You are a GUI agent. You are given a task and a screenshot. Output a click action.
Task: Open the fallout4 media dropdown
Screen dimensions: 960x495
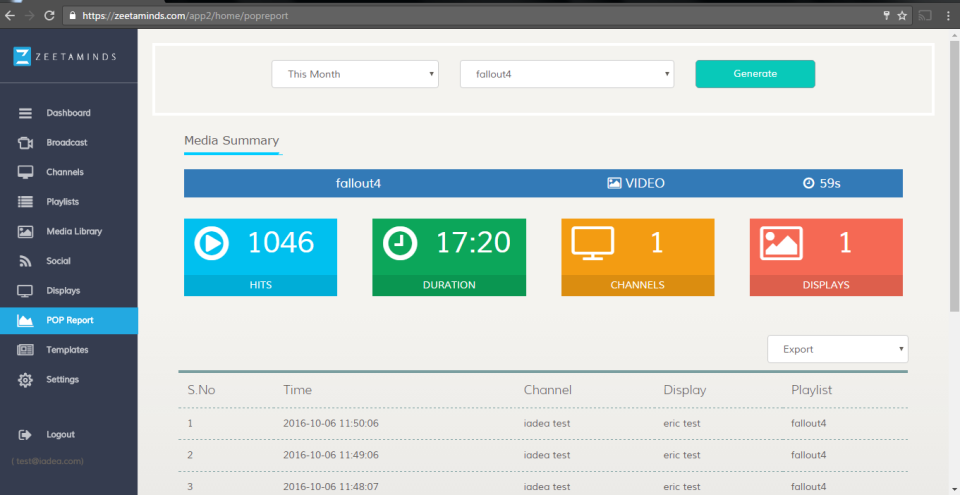(x=567, y=74)
